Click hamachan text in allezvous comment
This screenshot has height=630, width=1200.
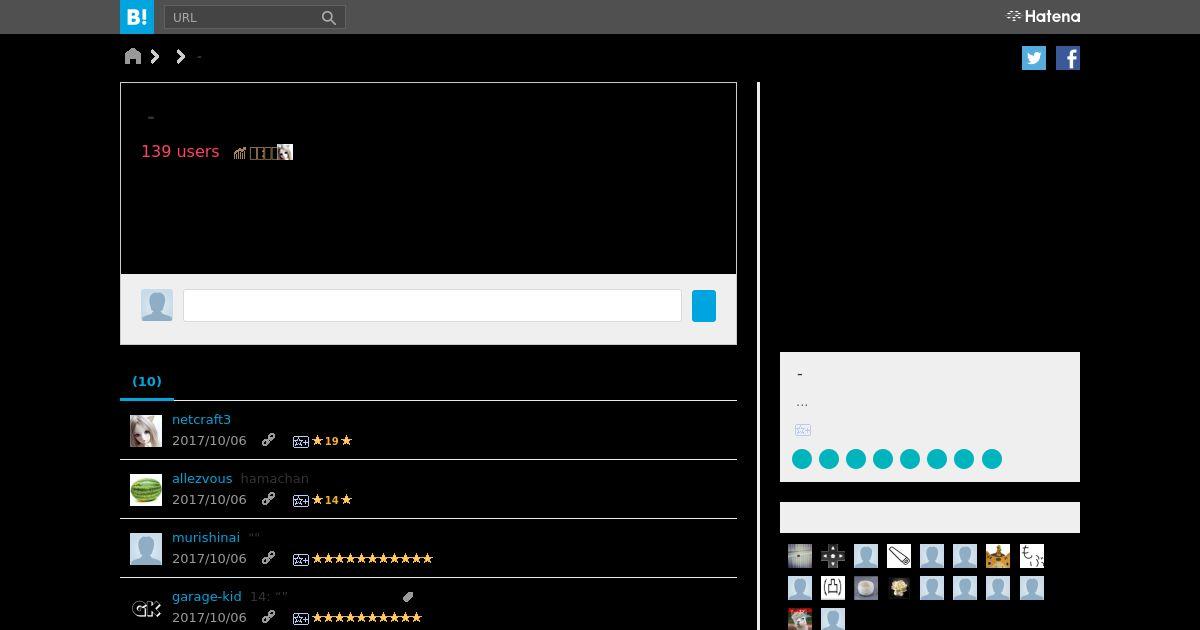tap(275, 478)
